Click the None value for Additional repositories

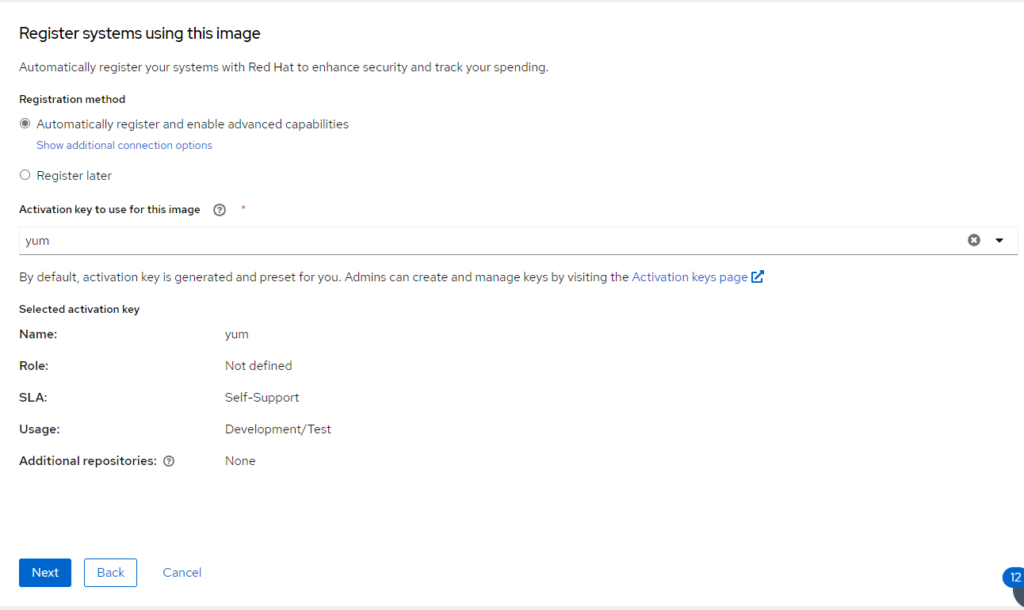click(x=240, y=461)
